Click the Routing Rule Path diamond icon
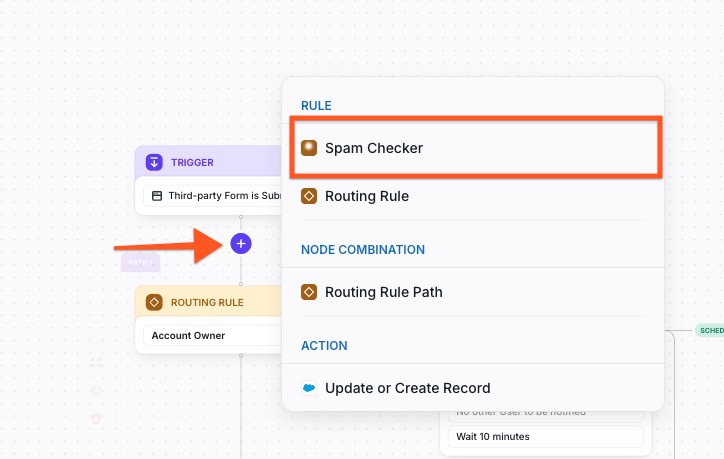 point(309,292)
